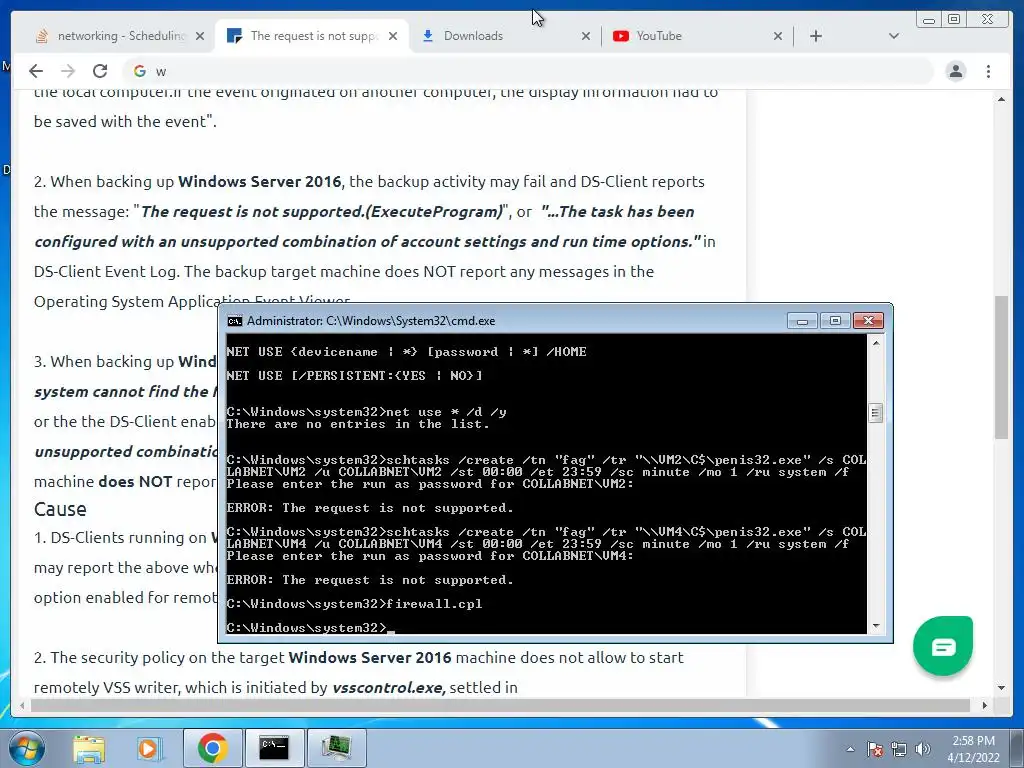Click the Cause heading text
The image size is (1024, 768).
(x=60, y=509)
